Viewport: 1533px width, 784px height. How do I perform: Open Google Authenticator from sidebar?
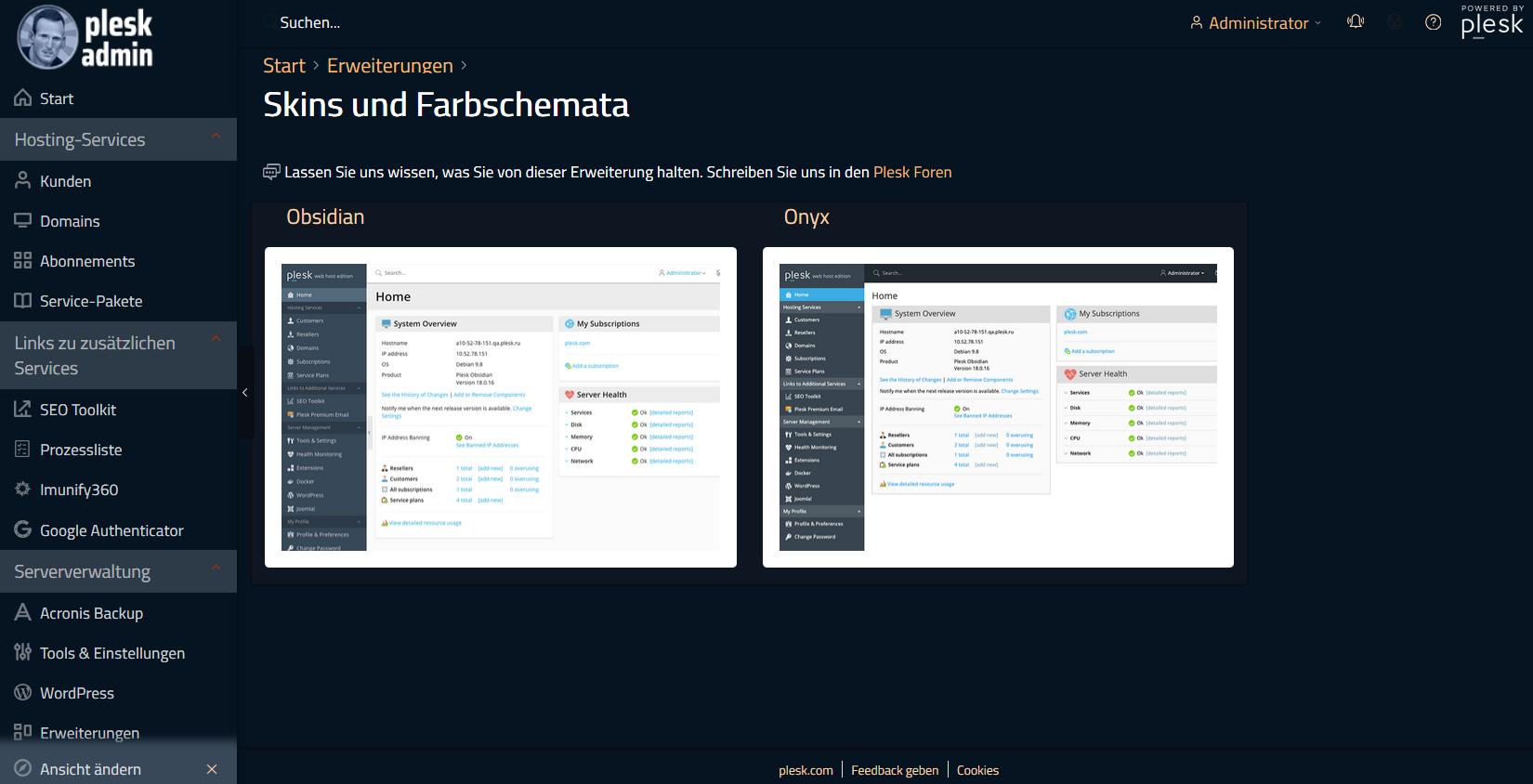pyautogui.click(x=111, y=530)
